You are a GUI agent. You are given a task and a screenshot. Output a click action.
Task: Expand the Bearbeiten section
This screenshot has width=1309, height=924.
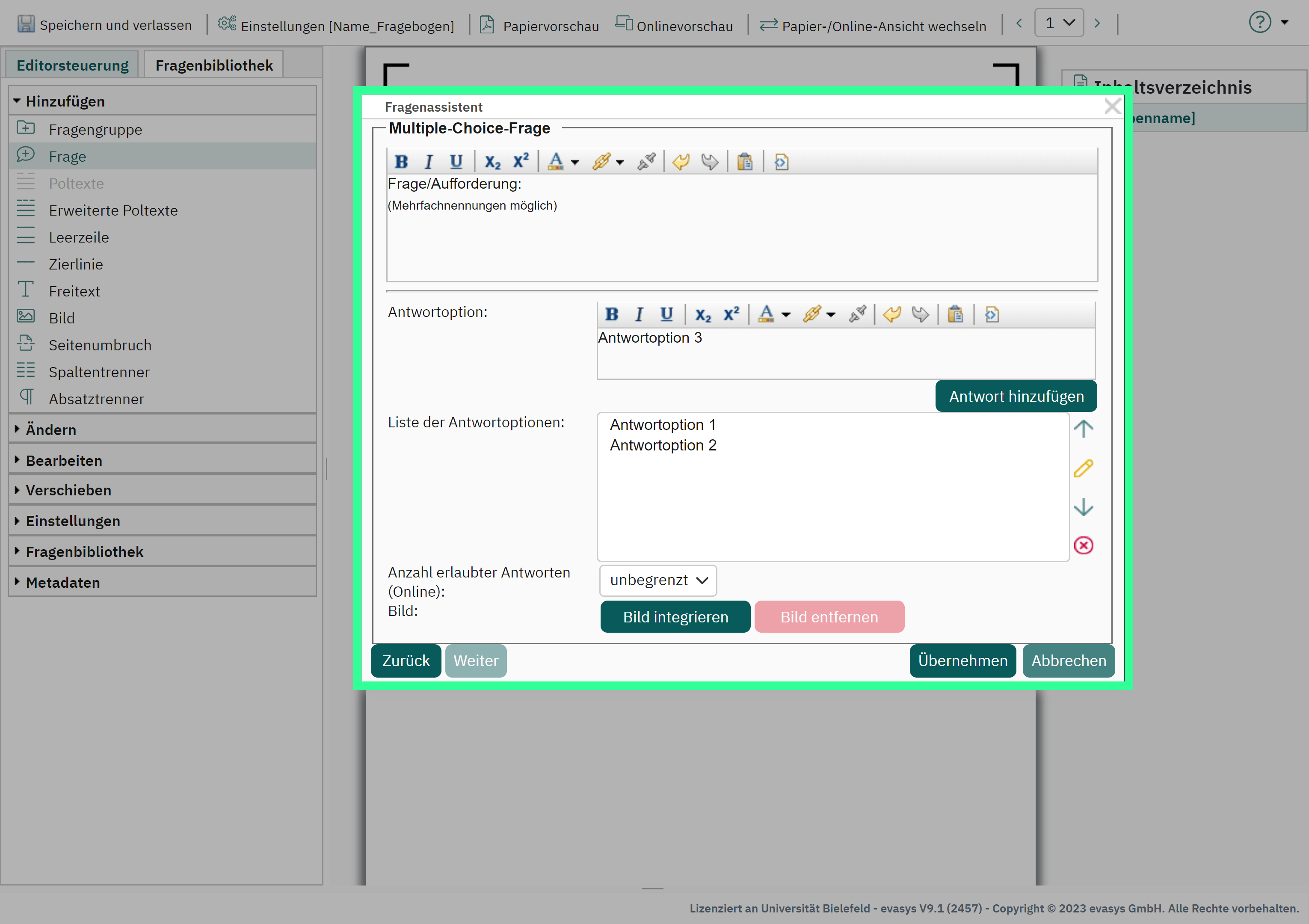(x=163, y=460)
